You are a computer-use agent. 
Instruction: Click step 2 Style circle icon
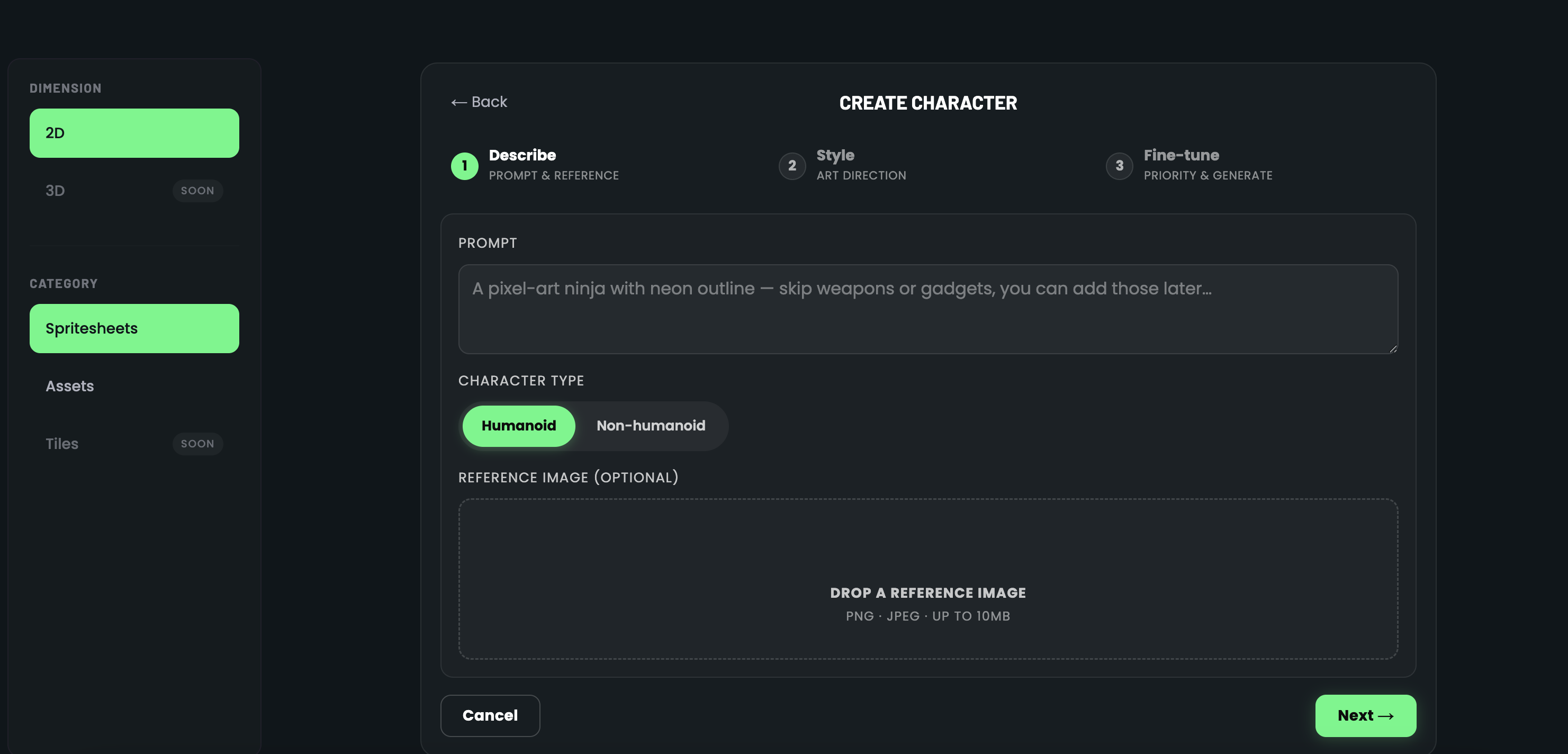coord(792,166)
